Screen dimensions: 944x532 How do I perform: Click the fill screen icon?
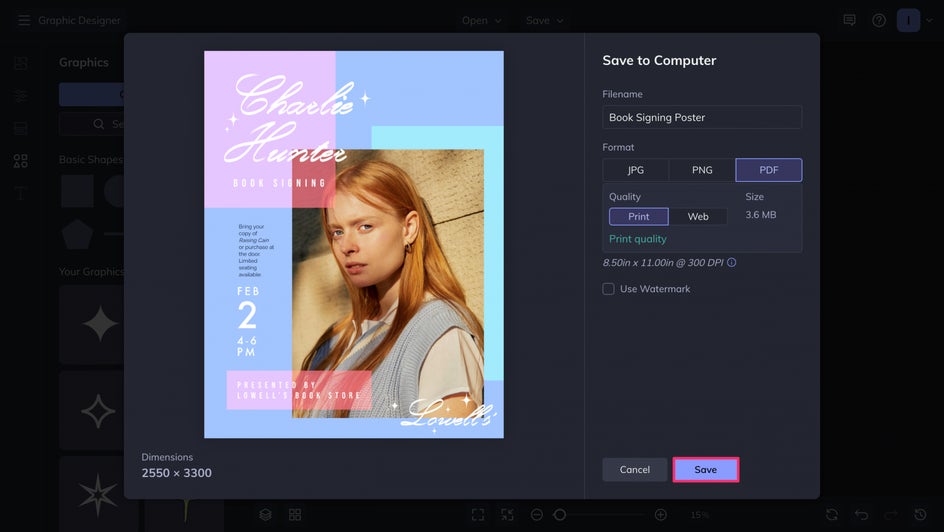click(508, 515)
